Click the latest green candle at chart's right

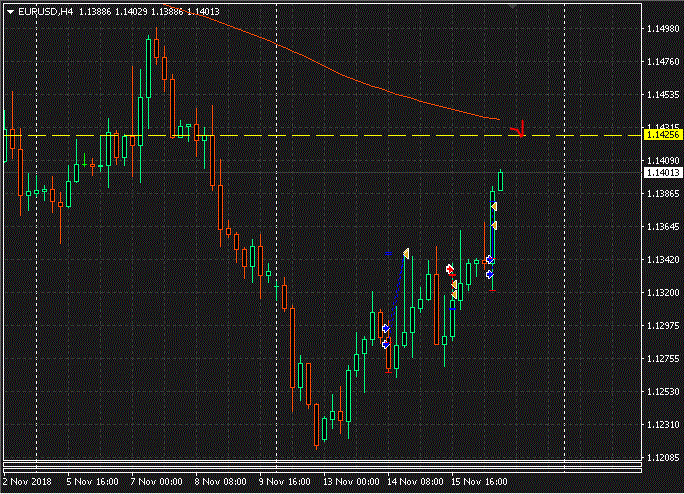(500, 180)
